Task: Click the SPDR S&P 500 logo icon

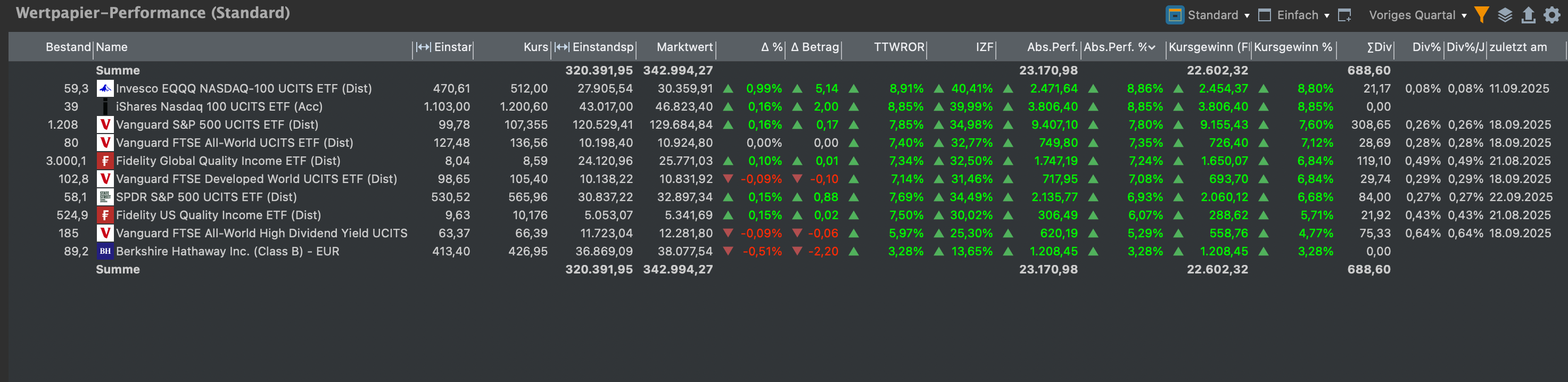Action: pos(105,197)
